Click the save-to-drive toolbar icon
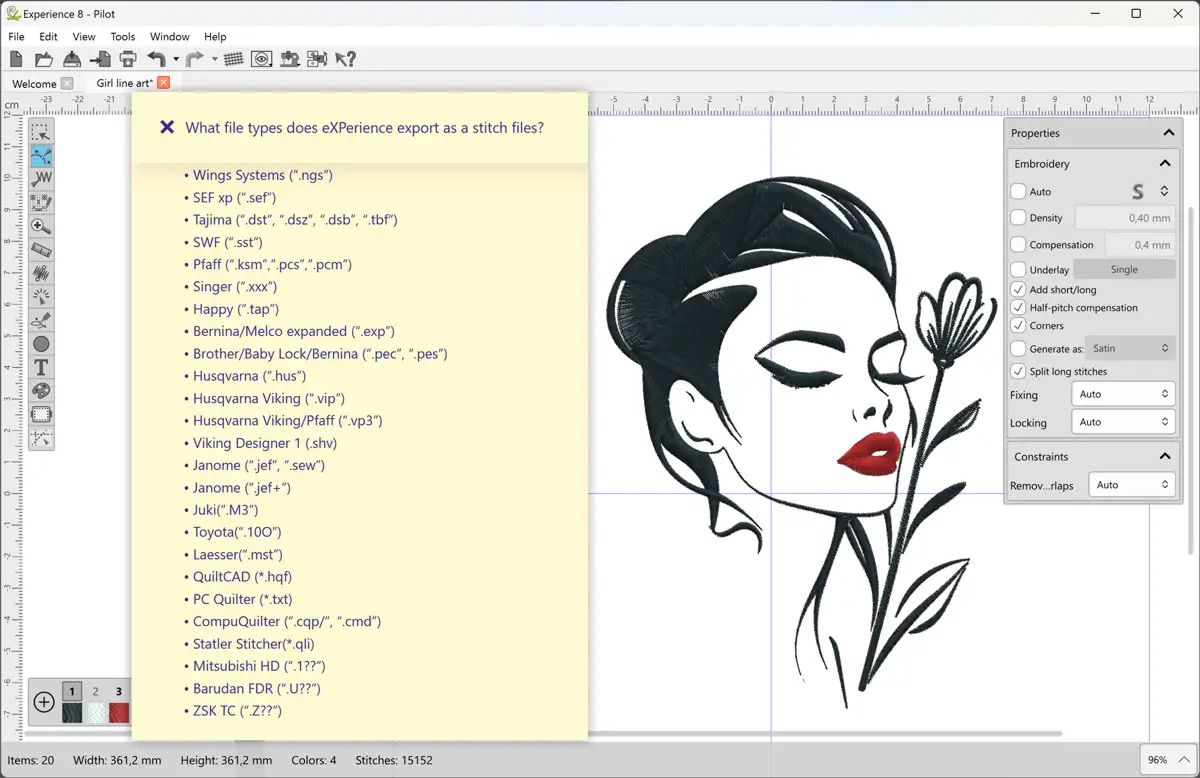Screen dimensions: 1200x778 click(72, 60)
